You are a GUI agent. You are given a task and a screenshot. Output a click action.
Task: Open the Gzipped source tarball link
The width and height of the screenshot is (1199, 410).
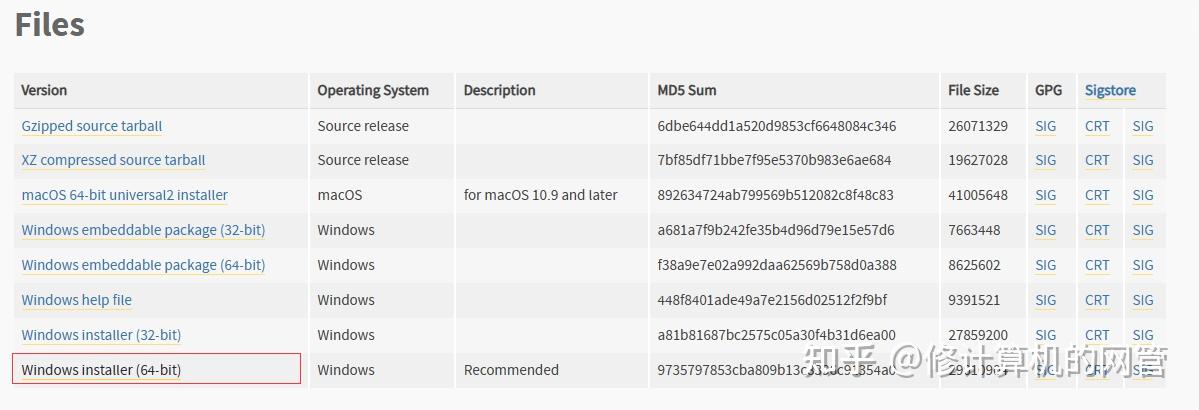(x=91, y=126)
